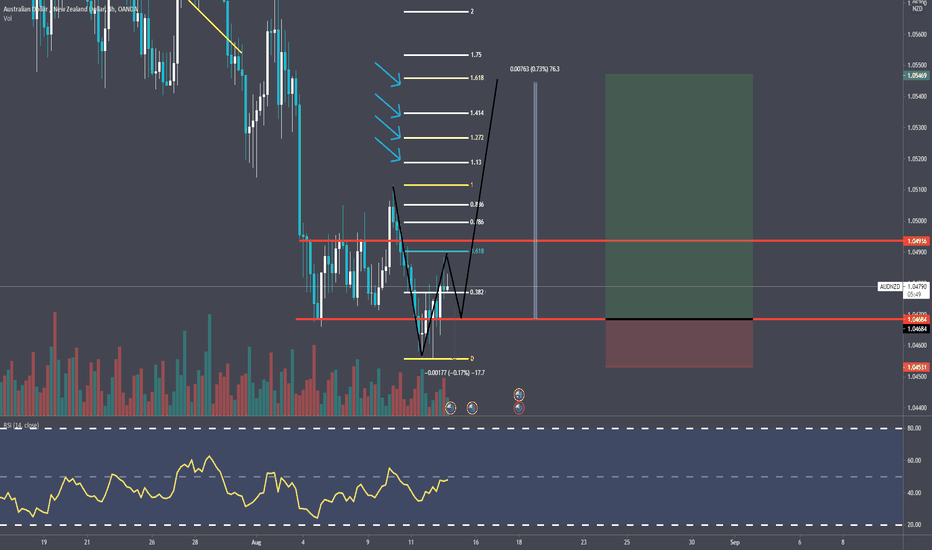The height and width of the screenshot is (550, 932).
Task: Click 1.04400 on the price scale
Action: click(x=917, y=407)
